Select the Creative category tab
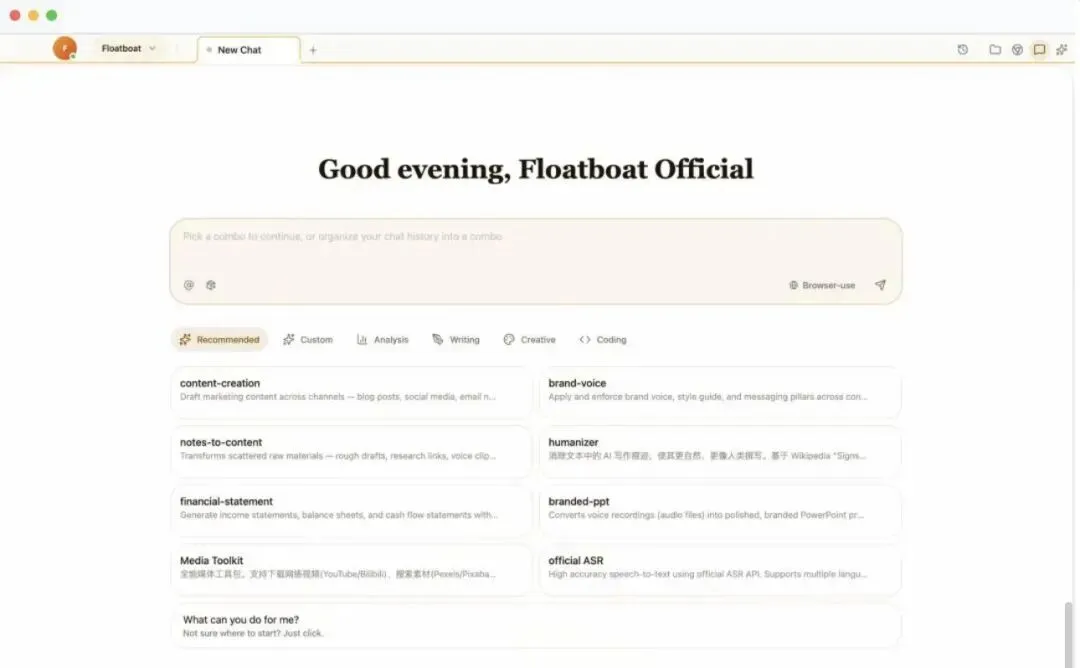The width and height of the screenshot is (1080, 668). [x=529, y=340]
